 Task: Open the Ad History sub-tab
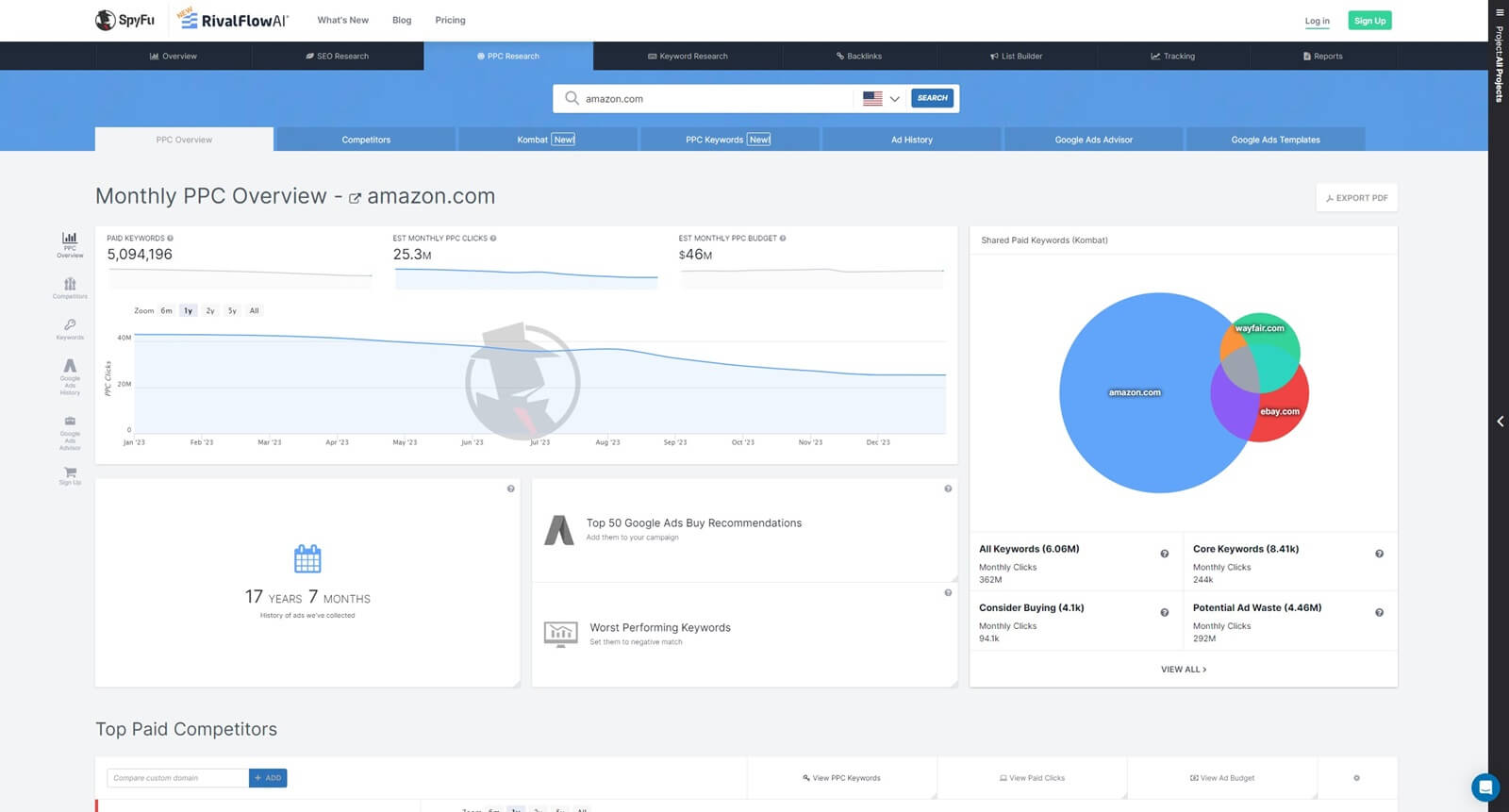click(912, 140)
